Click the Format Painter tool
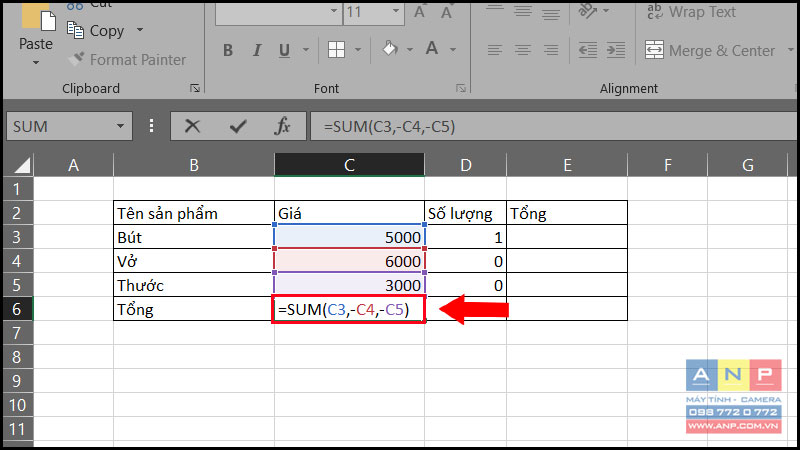The height and width of the screenshot is (450, 800). point(127,60)
